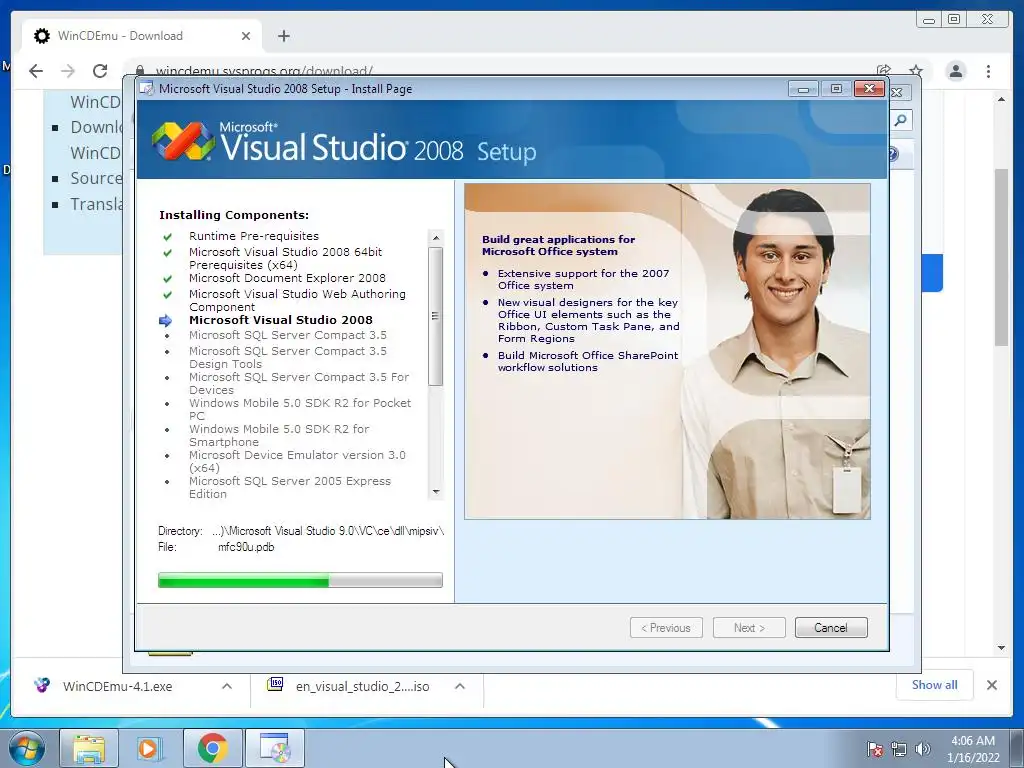The height and width of the screenshot is (768, 1024).
Task: Expand options for the iso download
Action: click(x=460, y=686)
